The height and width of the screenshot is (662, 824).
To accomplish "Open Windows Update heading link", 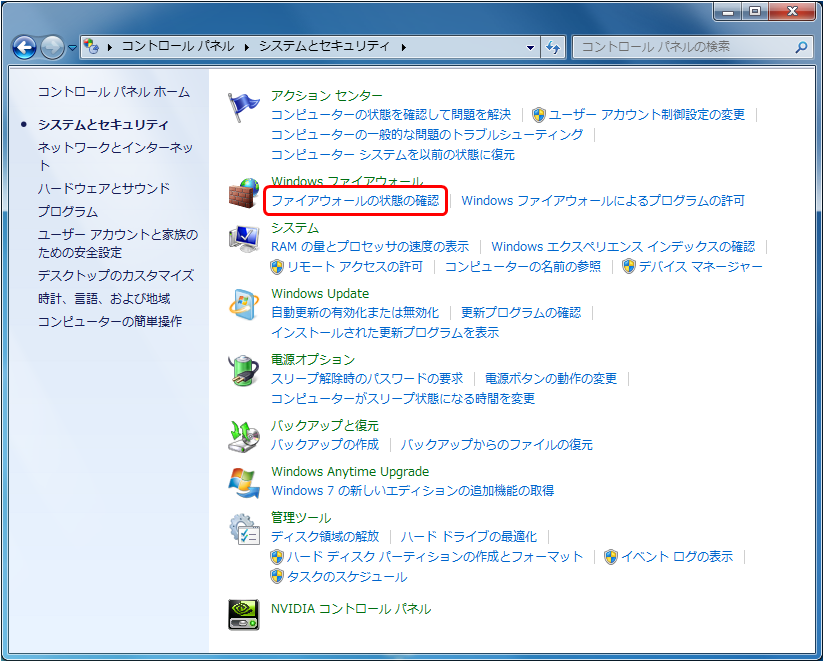I will [320, 293].
